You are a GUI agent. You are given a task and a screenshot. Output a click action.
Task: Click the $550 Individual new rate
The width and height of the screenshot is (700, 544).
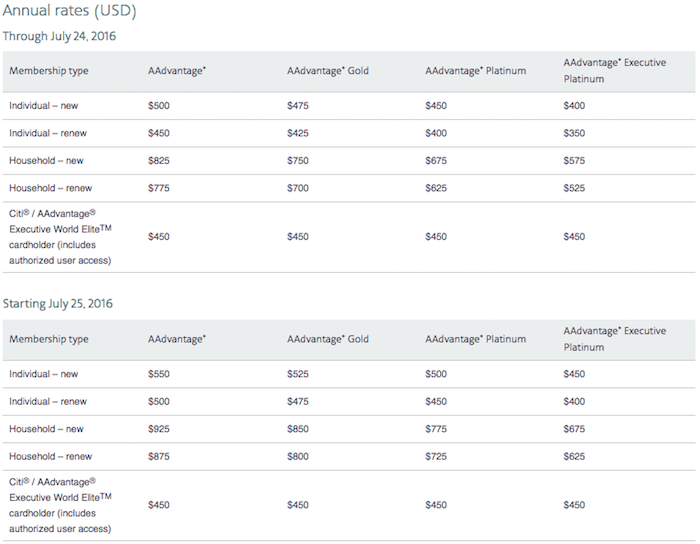click(x=159, y=374)
